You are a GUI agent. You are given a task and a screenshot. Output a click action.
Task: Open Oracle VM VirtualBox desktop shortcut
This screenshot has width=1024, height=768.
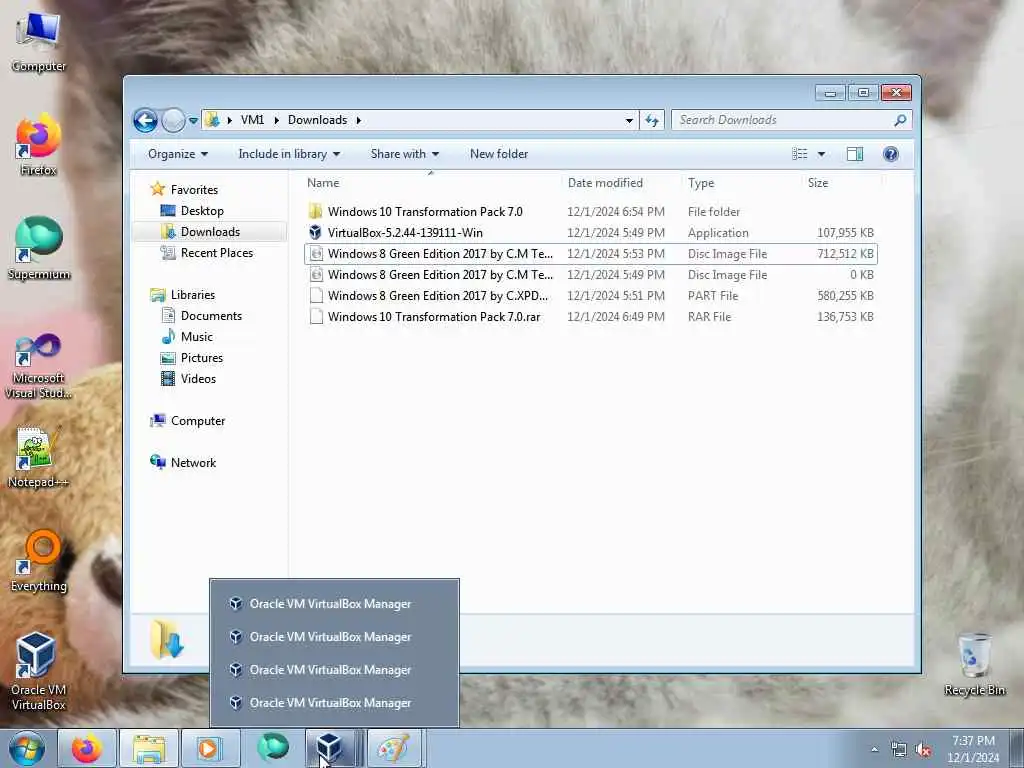tap(38, 671)
